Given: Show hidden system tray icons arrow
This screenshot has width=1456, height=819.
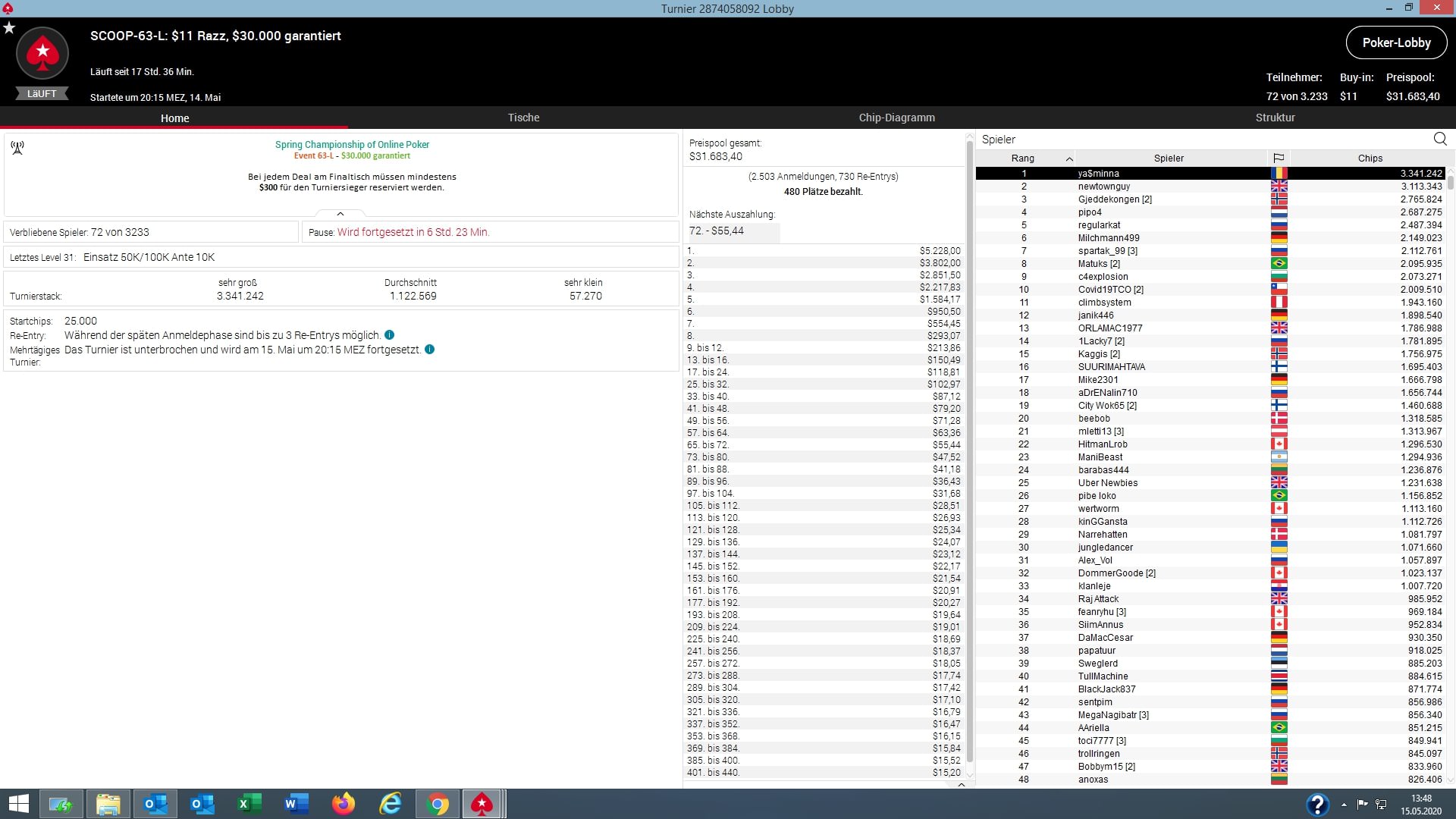Looking at the screenshot, I should pos(1344,805).
